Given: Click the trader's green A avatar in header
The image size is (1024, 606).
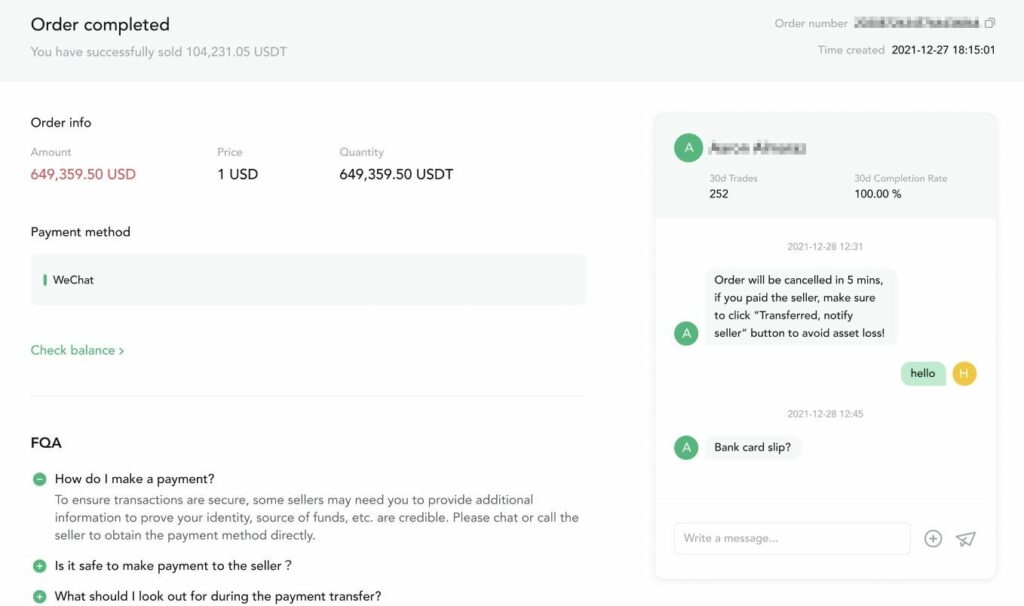Looking at the screenshot, I should coord(688,148).
